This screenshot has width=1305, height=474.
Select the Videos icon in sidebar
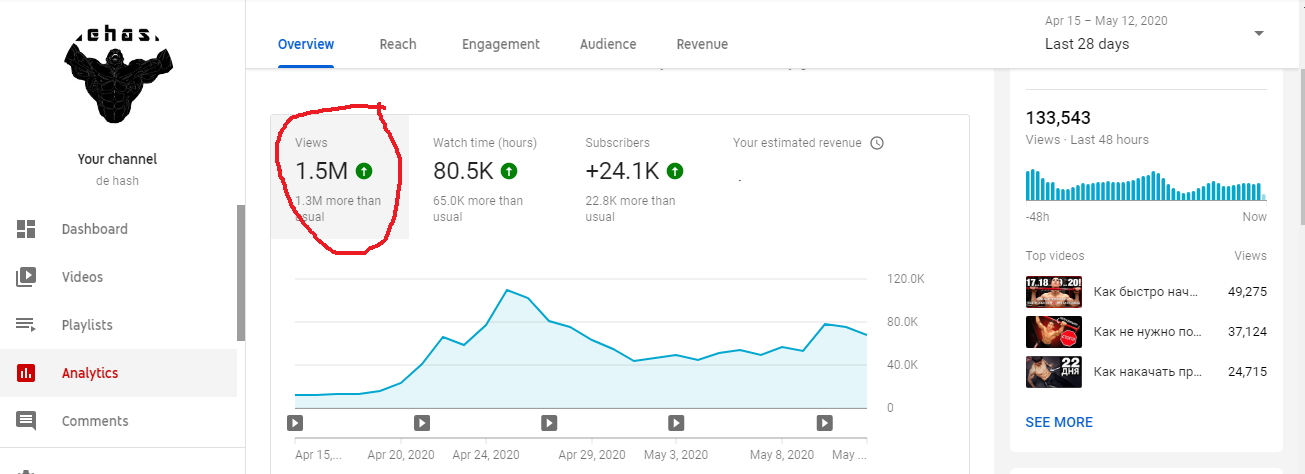click(26, 277)
